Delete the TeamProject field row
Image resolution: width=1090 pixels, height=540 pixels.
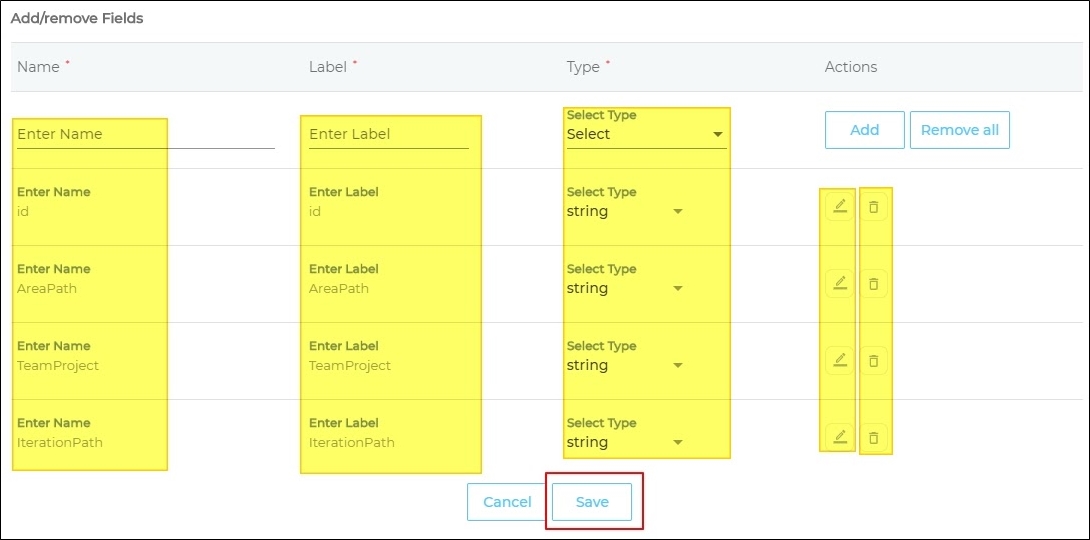[x=874, y=360]
